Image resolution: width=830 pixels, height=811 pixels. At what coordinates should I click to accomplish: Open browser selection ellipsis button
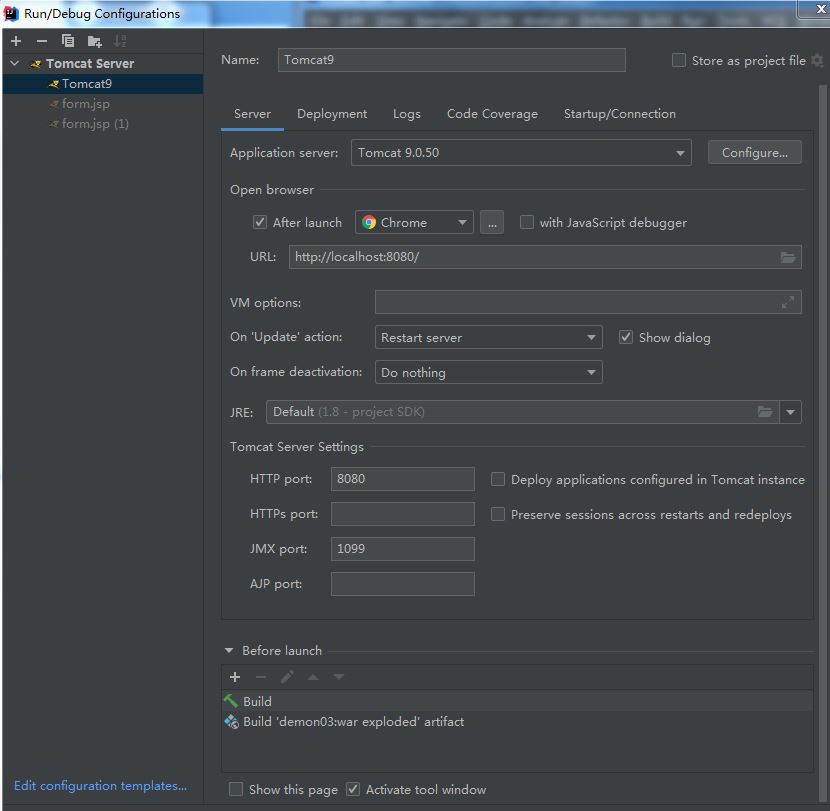(x=492, y=222)
